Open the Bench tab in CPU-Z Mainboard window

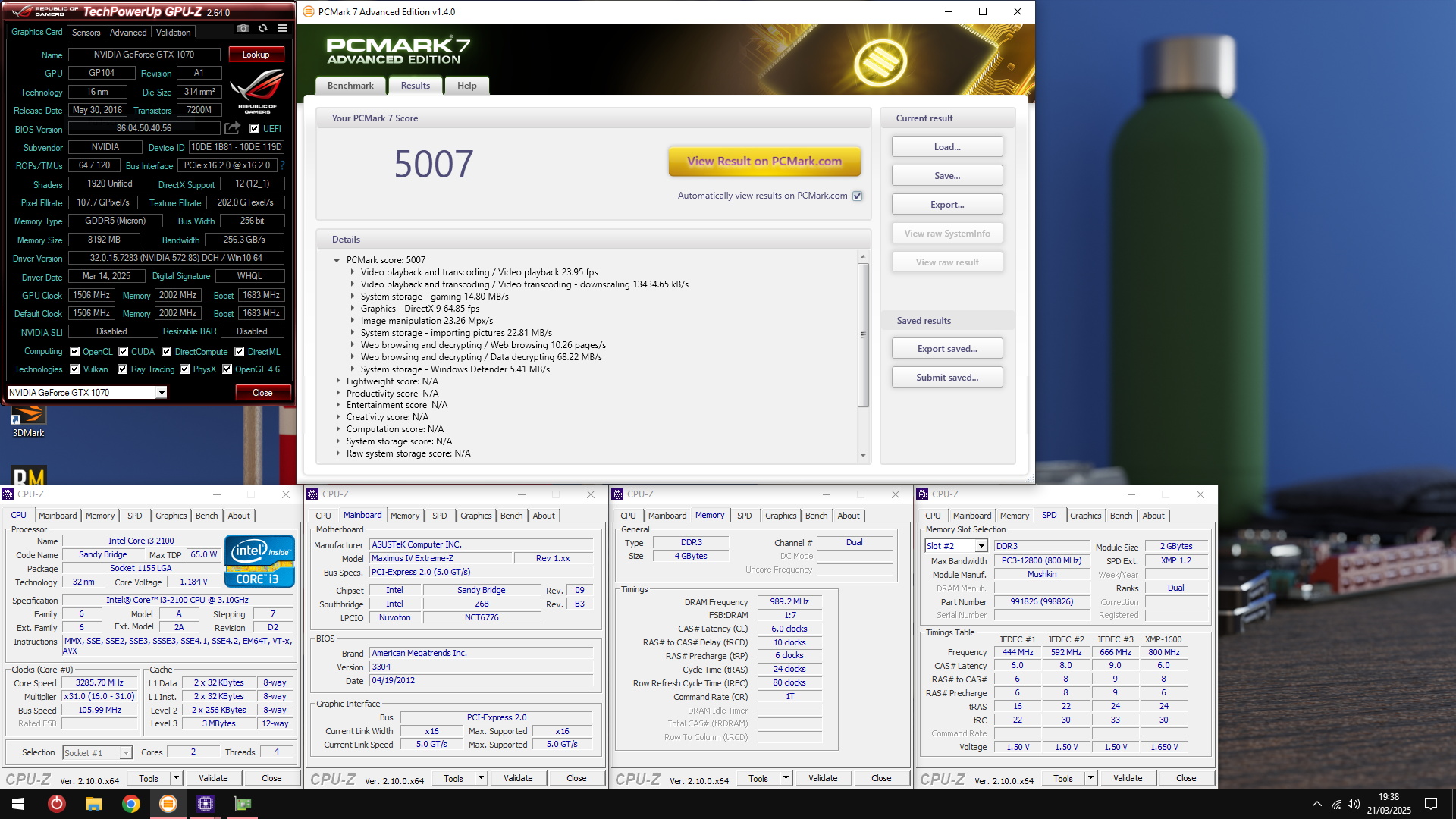coord(511,516)
